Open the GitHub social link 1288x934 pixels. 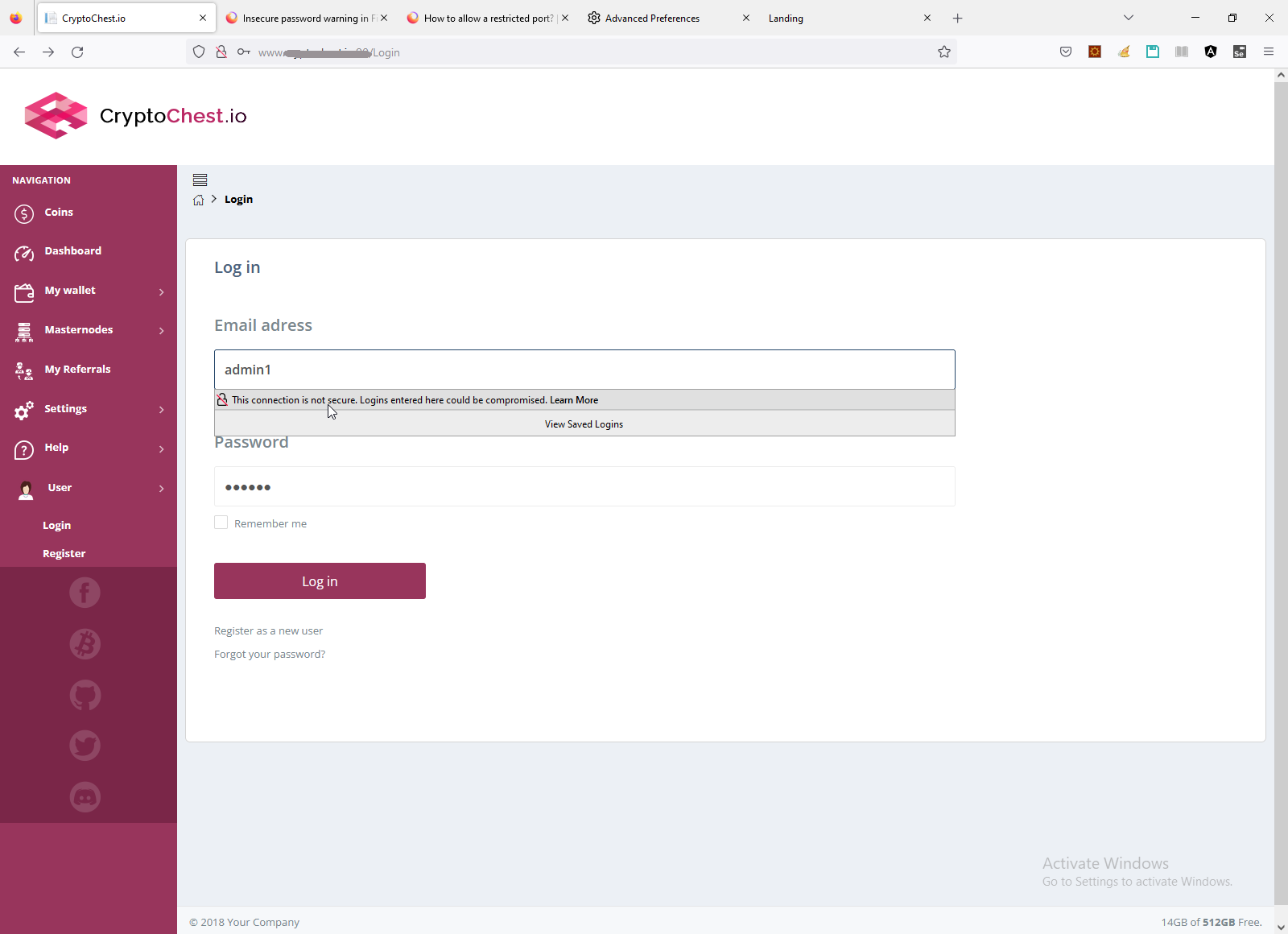[85, 695]
